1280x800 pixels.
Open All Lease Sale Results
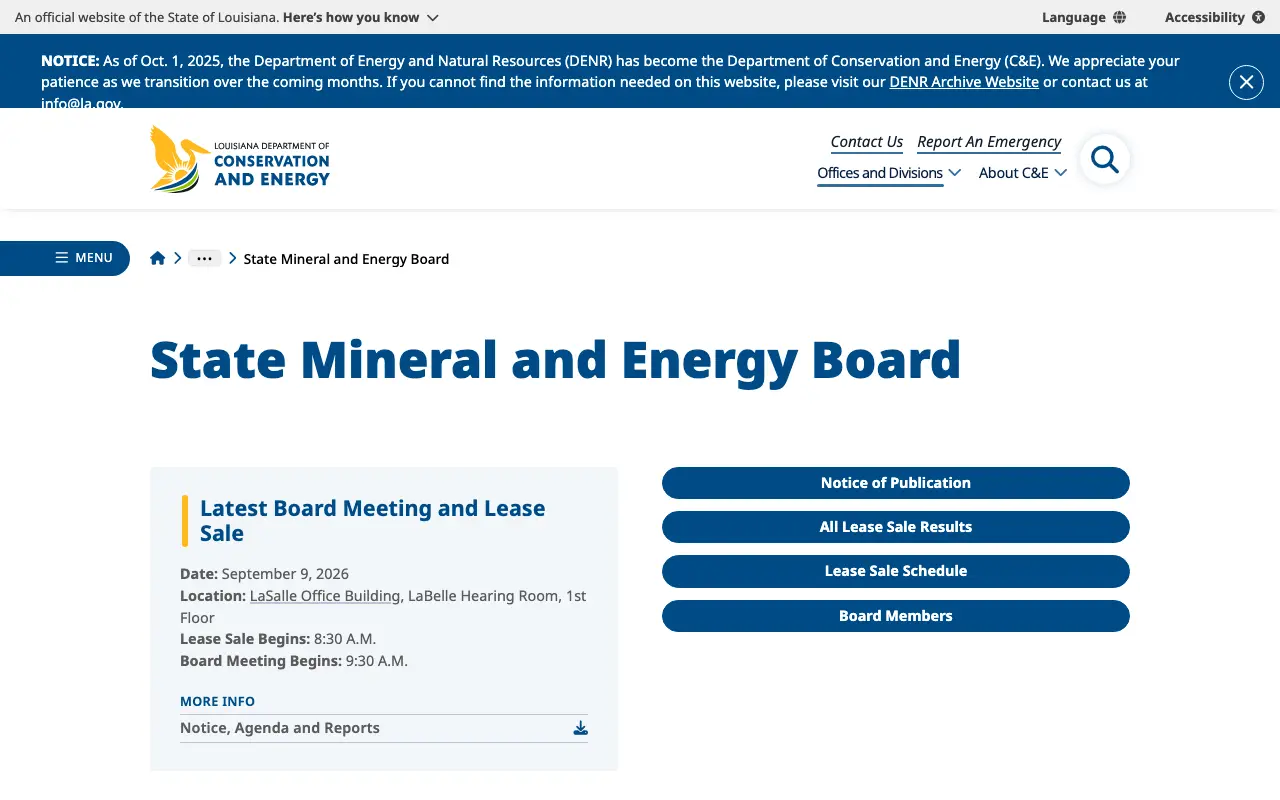point(896,527)
